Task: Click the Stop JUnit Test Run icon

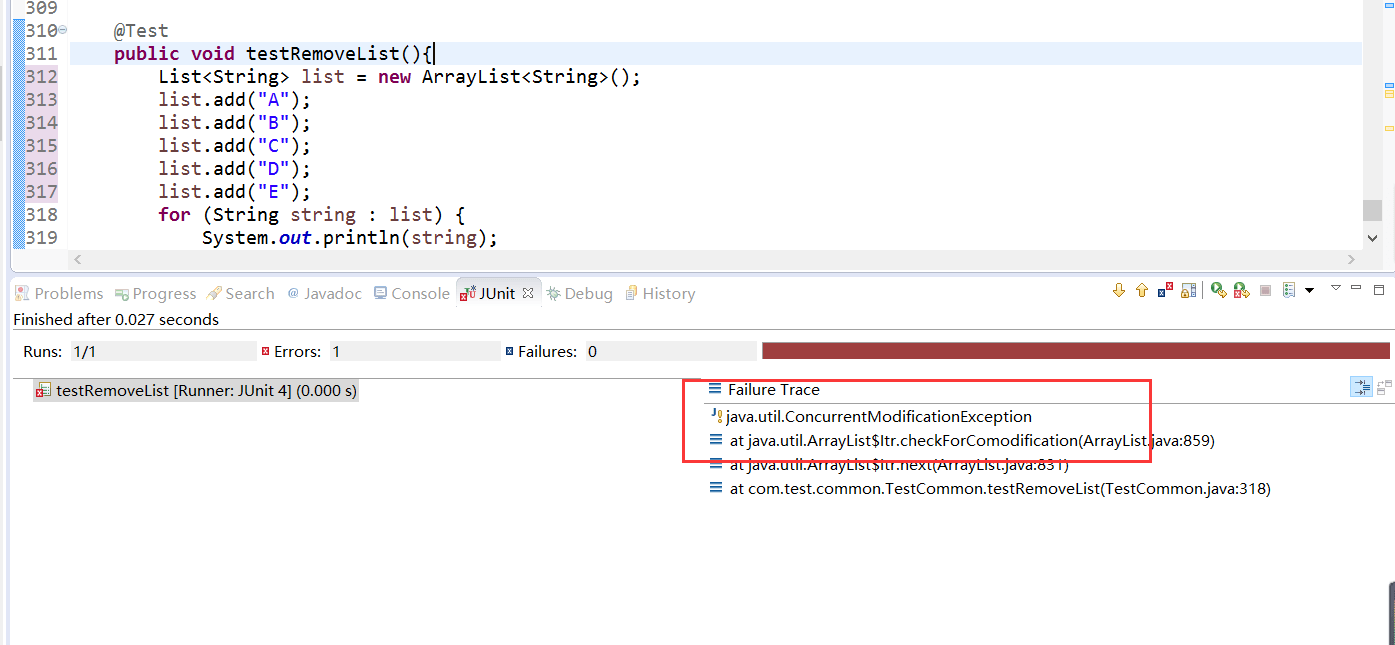Action: coord(1265,290)
